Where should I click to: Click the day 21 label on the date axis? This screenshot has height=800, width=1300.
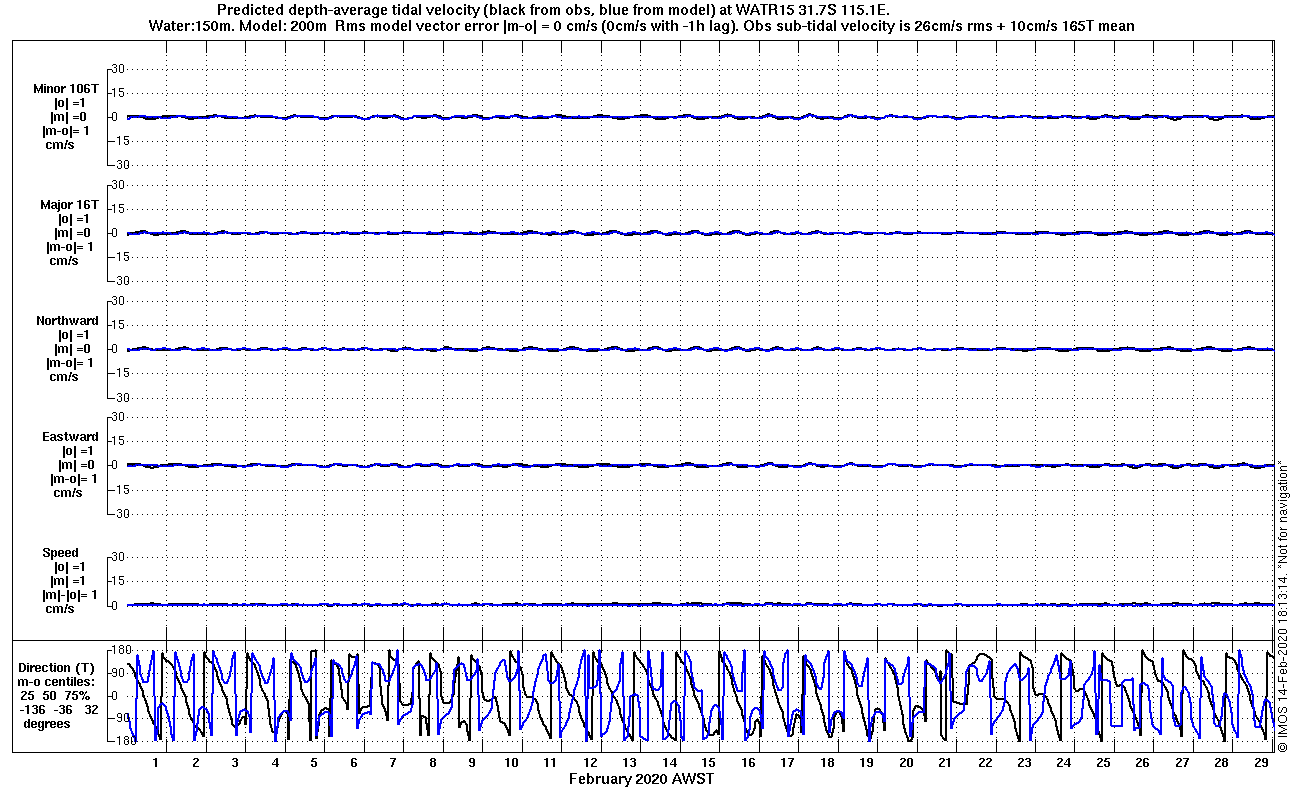pyautogui.click(x=945, y=762)
